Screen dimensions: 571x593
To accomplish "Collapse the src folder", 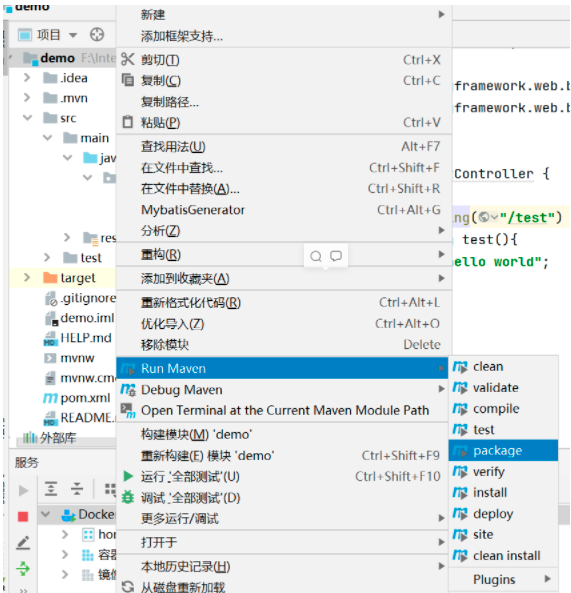I will (x=27, y=118).
